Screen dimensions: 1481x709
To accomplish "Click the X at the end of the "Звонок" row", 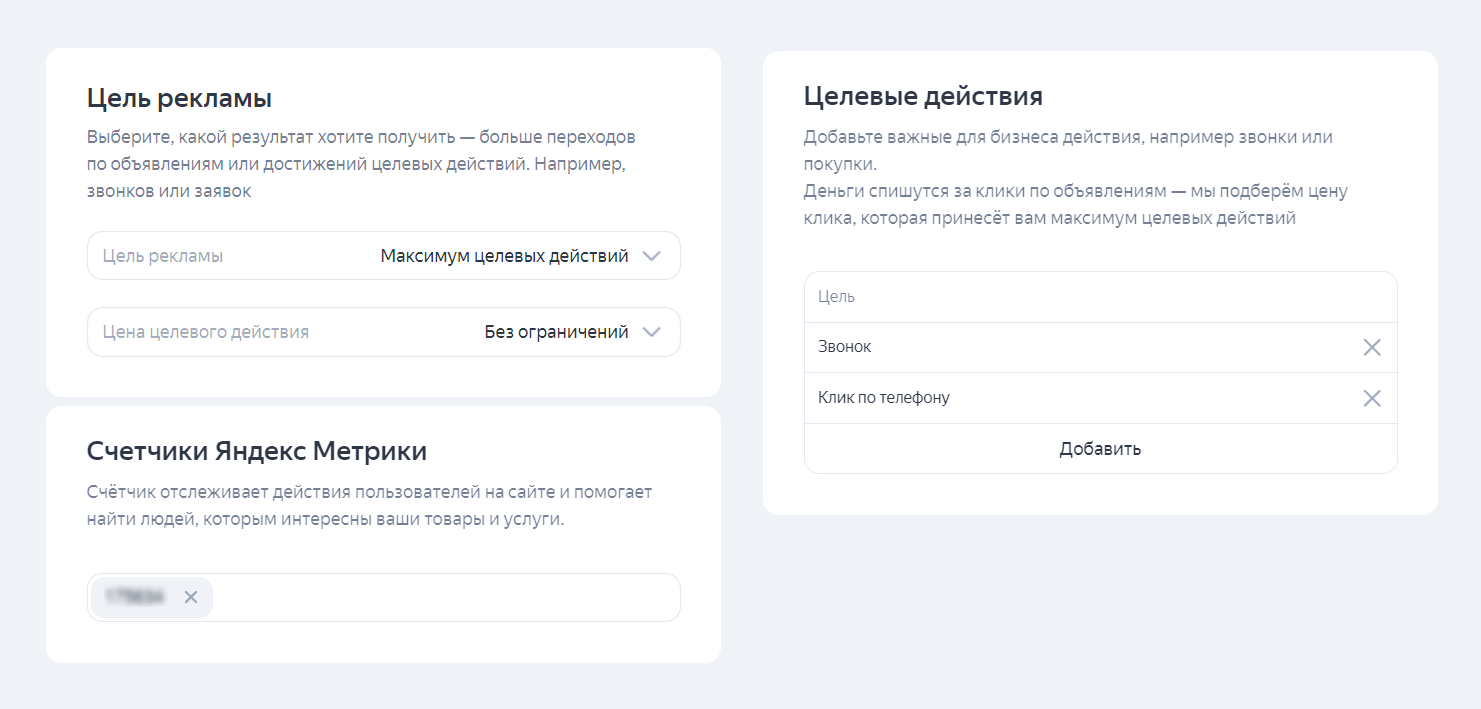I will (x=1373, y=347).
